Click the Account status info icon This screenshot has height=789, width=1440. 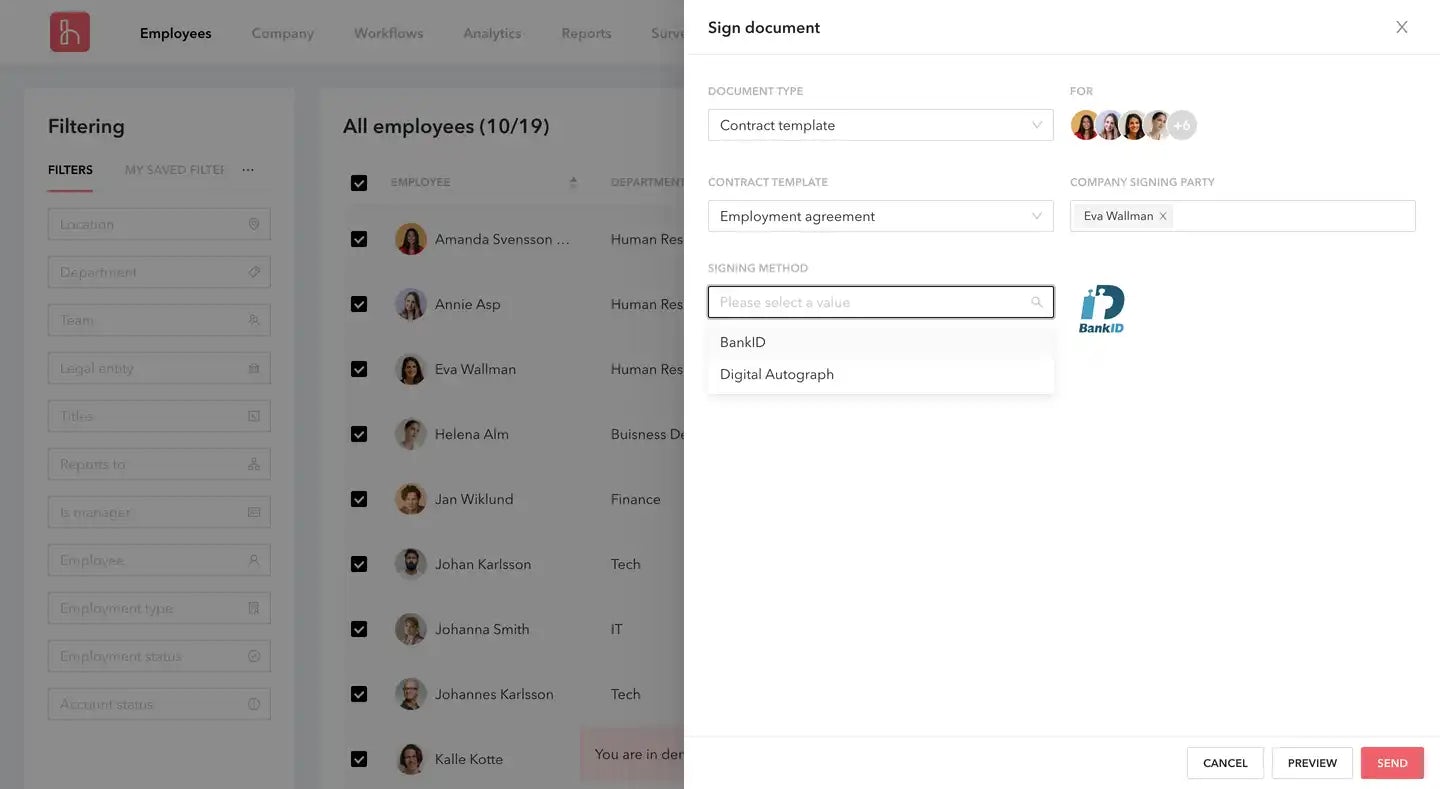[254, 704]
